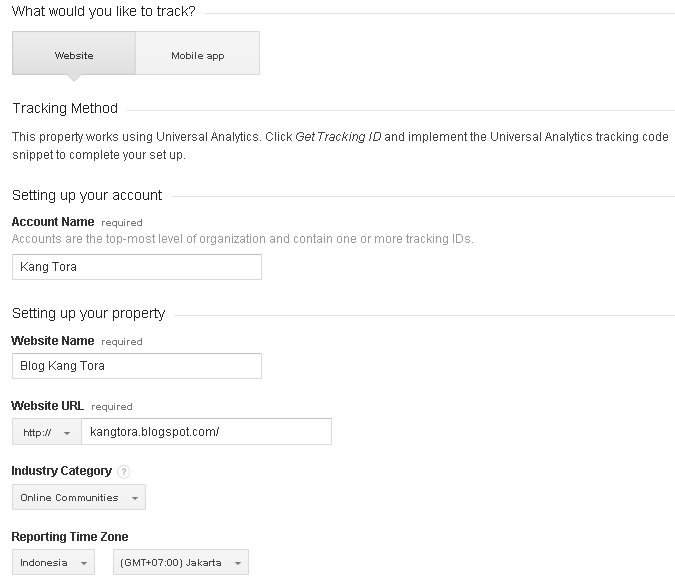Click the Industry Category help icon

pos(124,471)
